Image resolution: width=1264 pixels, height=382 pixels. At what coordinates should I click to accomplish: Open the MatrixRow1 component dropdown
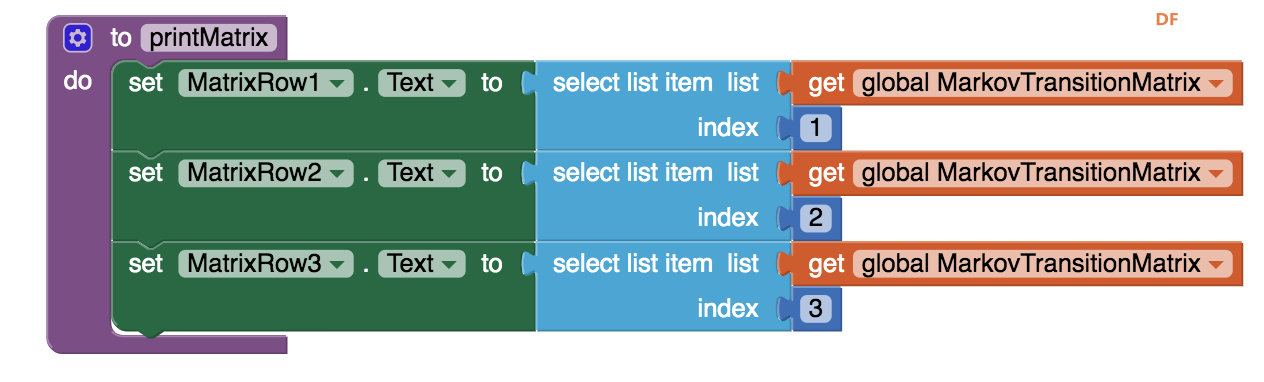click(266, 83)
